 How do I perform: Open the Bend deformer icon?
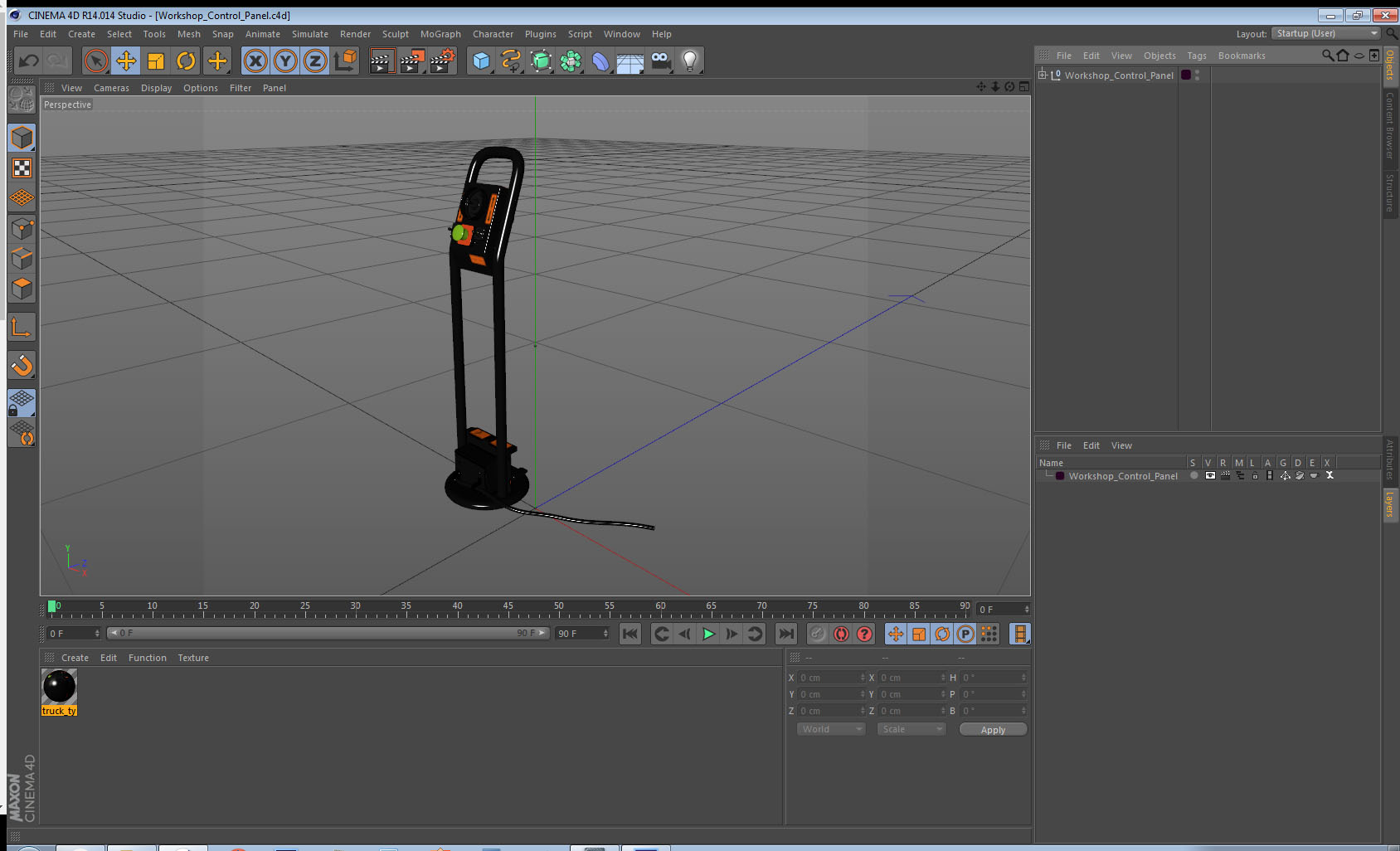(600, 61)
